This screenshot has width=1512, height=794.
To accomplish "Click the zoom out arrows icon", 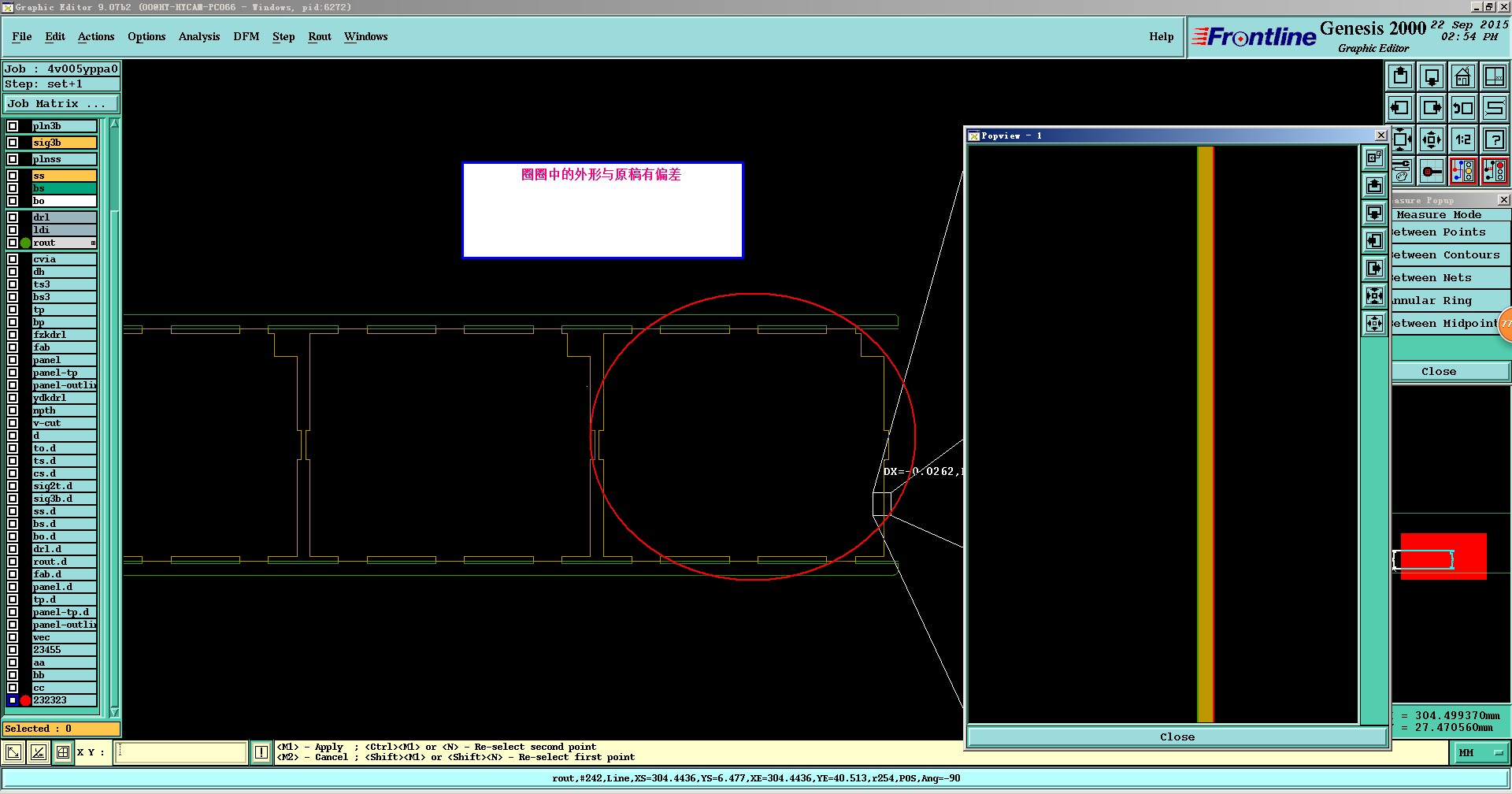I will click(x=1432, y=139).
